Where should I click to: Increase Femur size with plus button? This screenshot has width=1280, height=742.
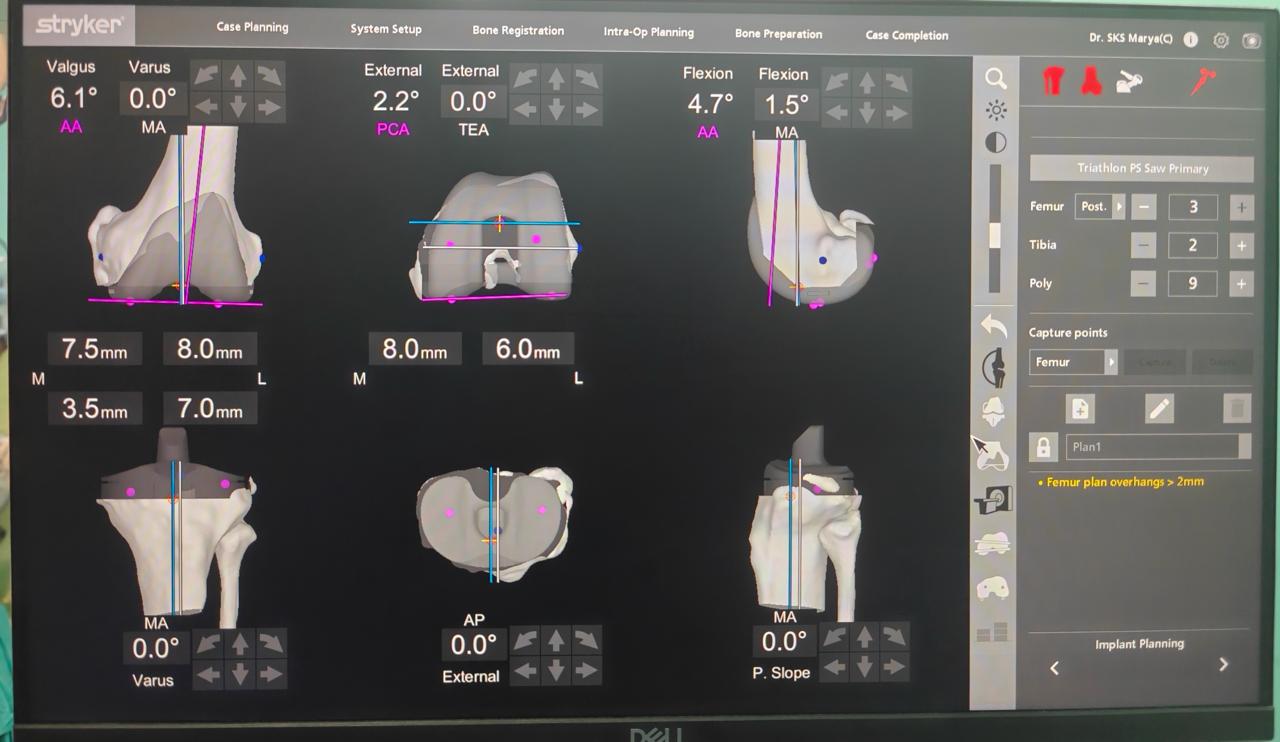1241,207
